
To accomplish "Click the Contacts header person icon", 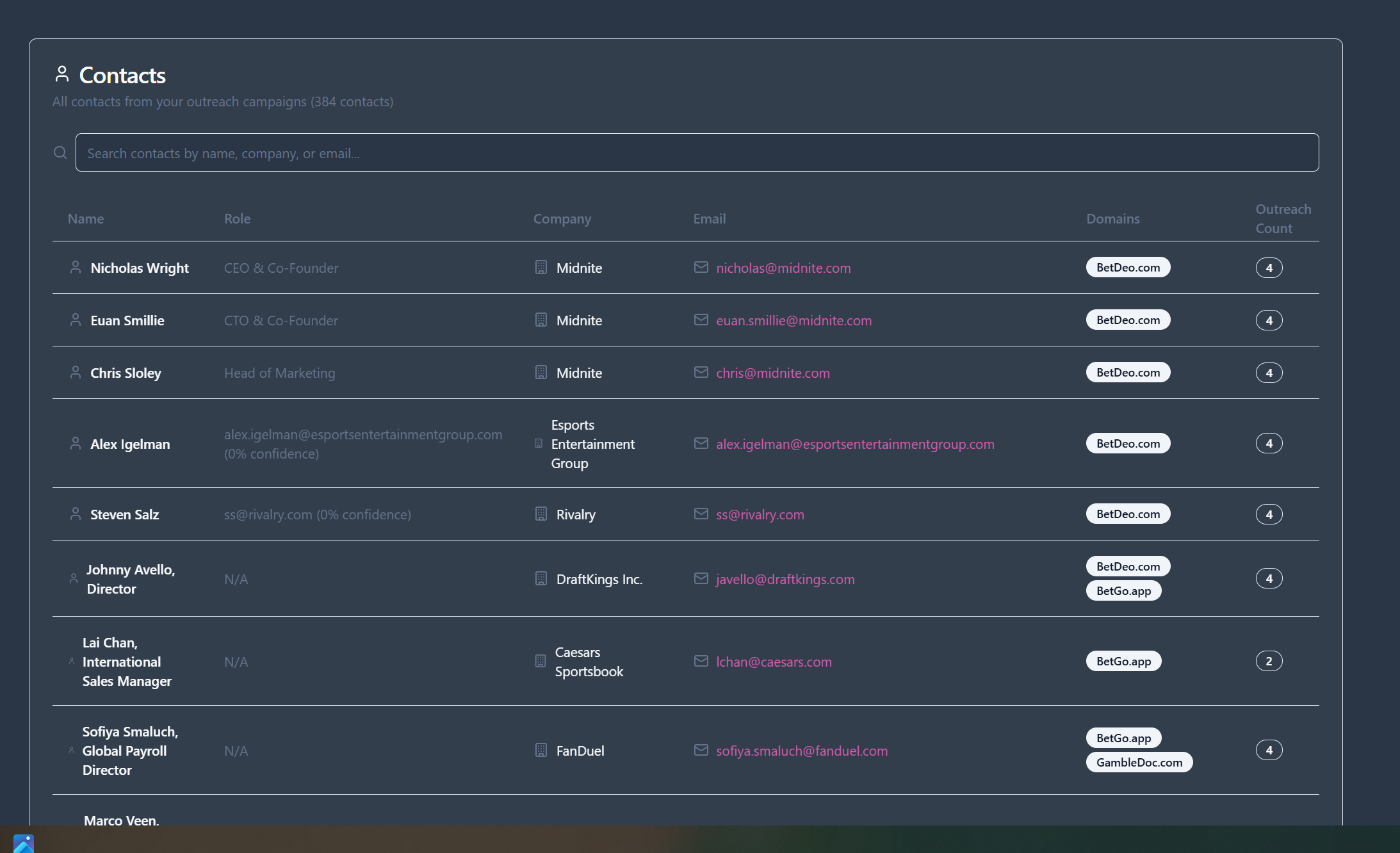I will coord(62,74).
